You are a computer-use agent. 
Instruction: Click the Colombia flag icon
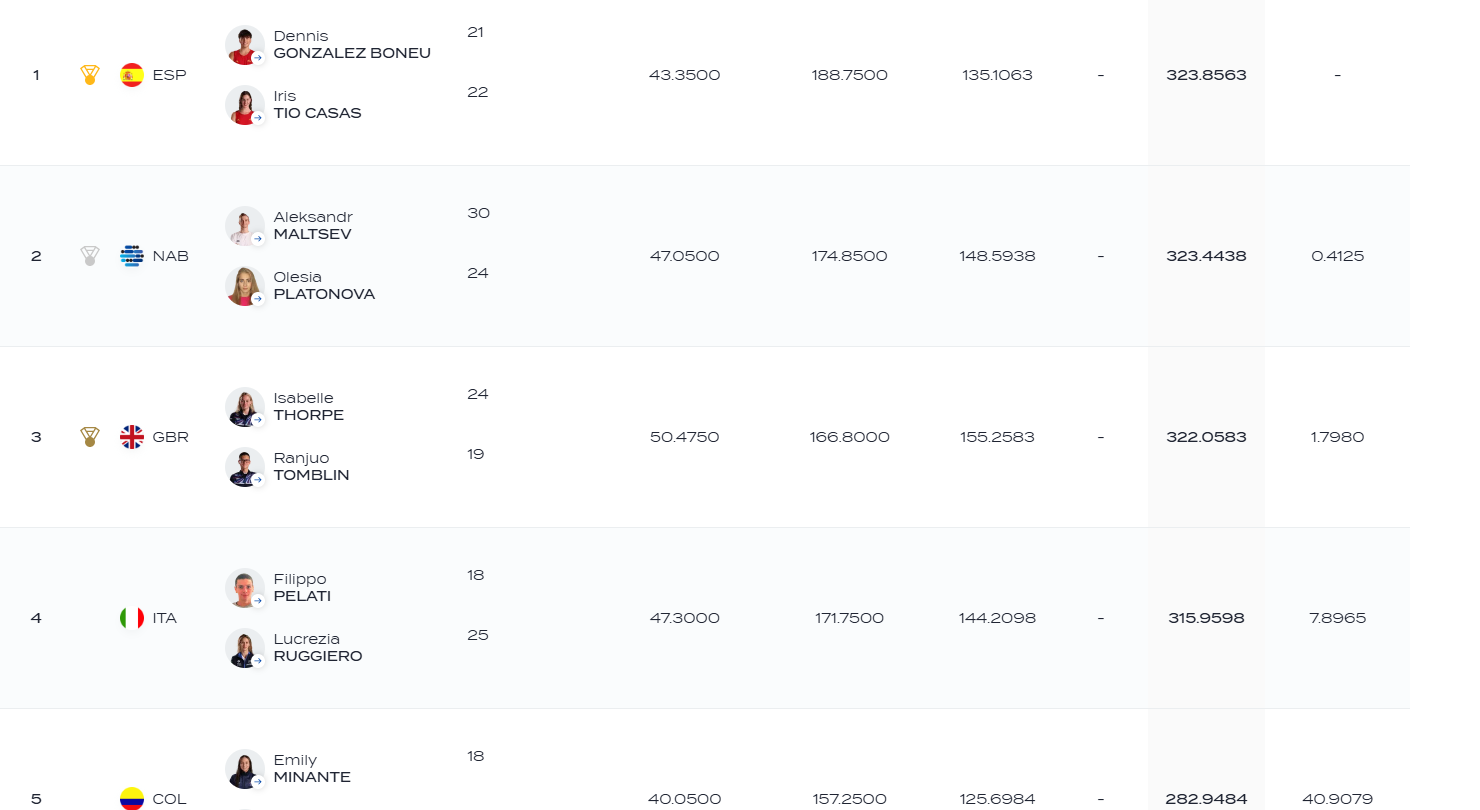(132, 799)
